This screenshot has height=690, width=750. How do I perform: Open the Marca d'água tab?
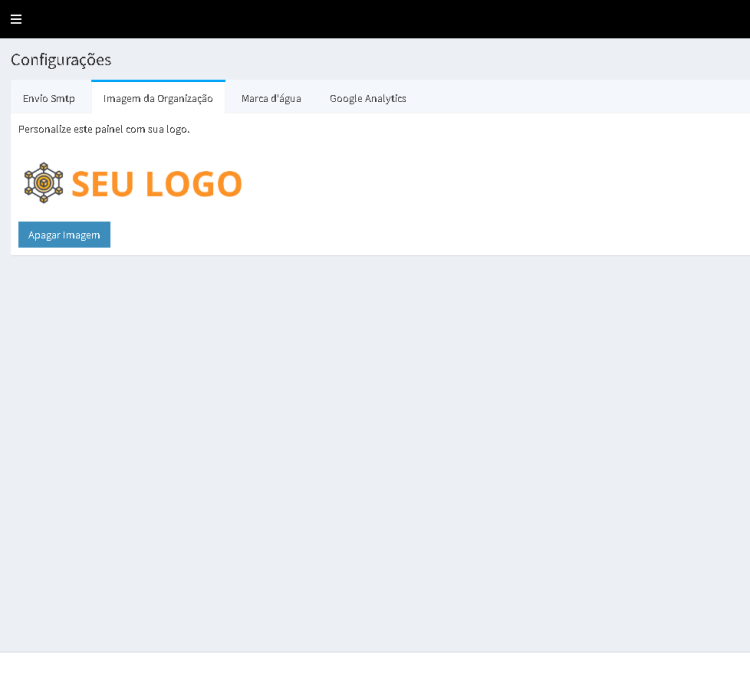271,98
